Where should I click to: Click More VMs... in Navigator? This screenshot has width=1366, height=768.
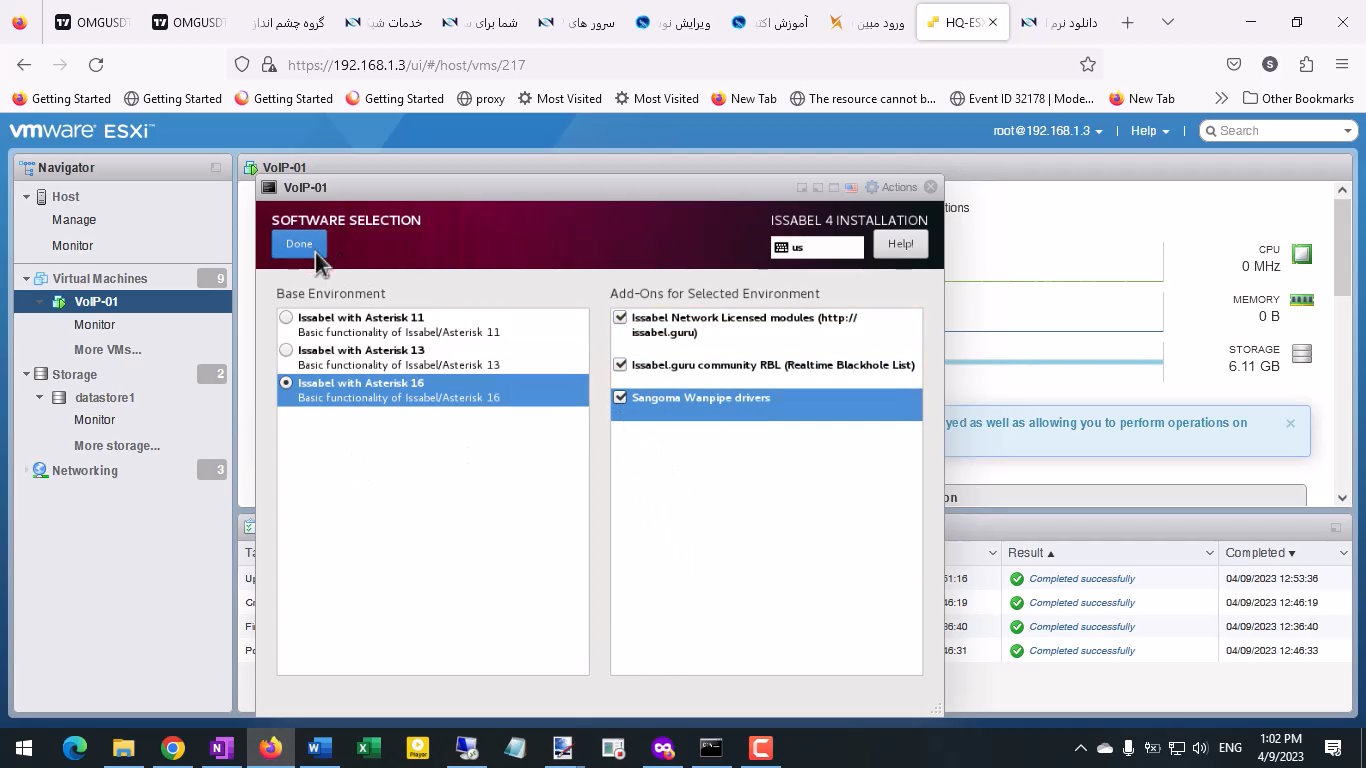click(x=107, y=350)
